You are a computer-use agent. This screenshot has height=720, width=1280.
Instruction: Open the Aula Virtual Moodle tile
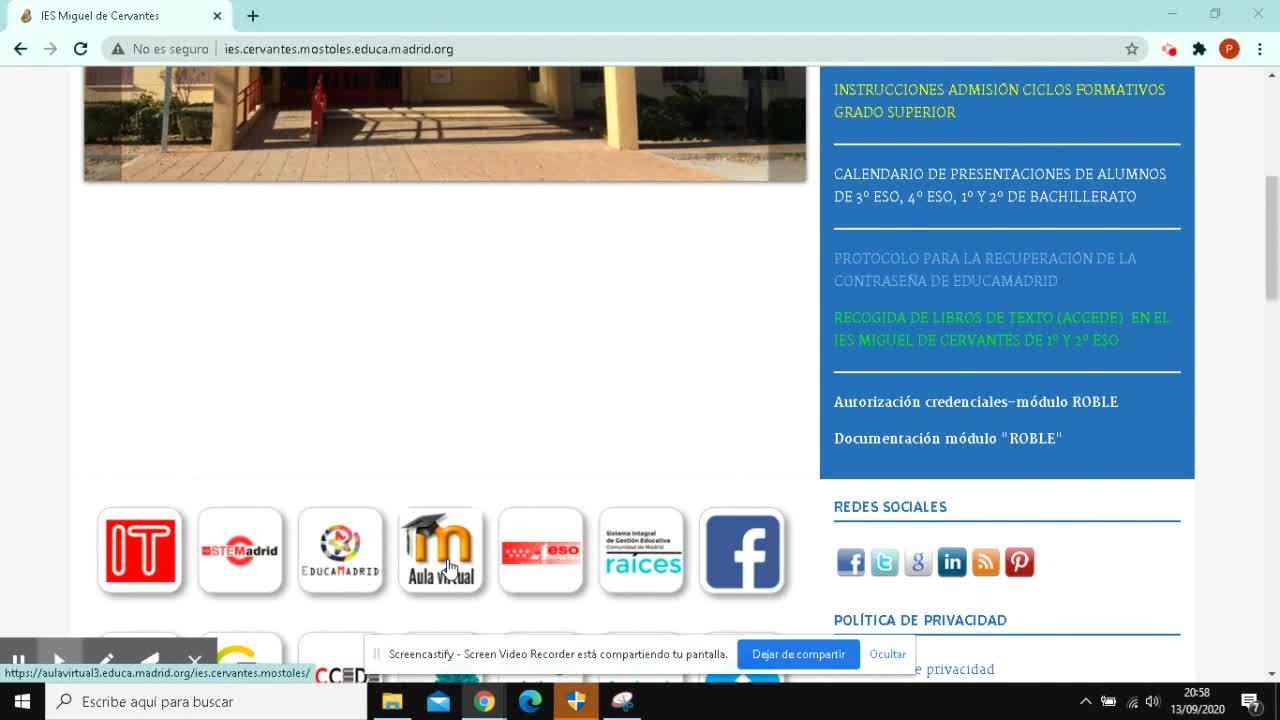click(440, 551)
